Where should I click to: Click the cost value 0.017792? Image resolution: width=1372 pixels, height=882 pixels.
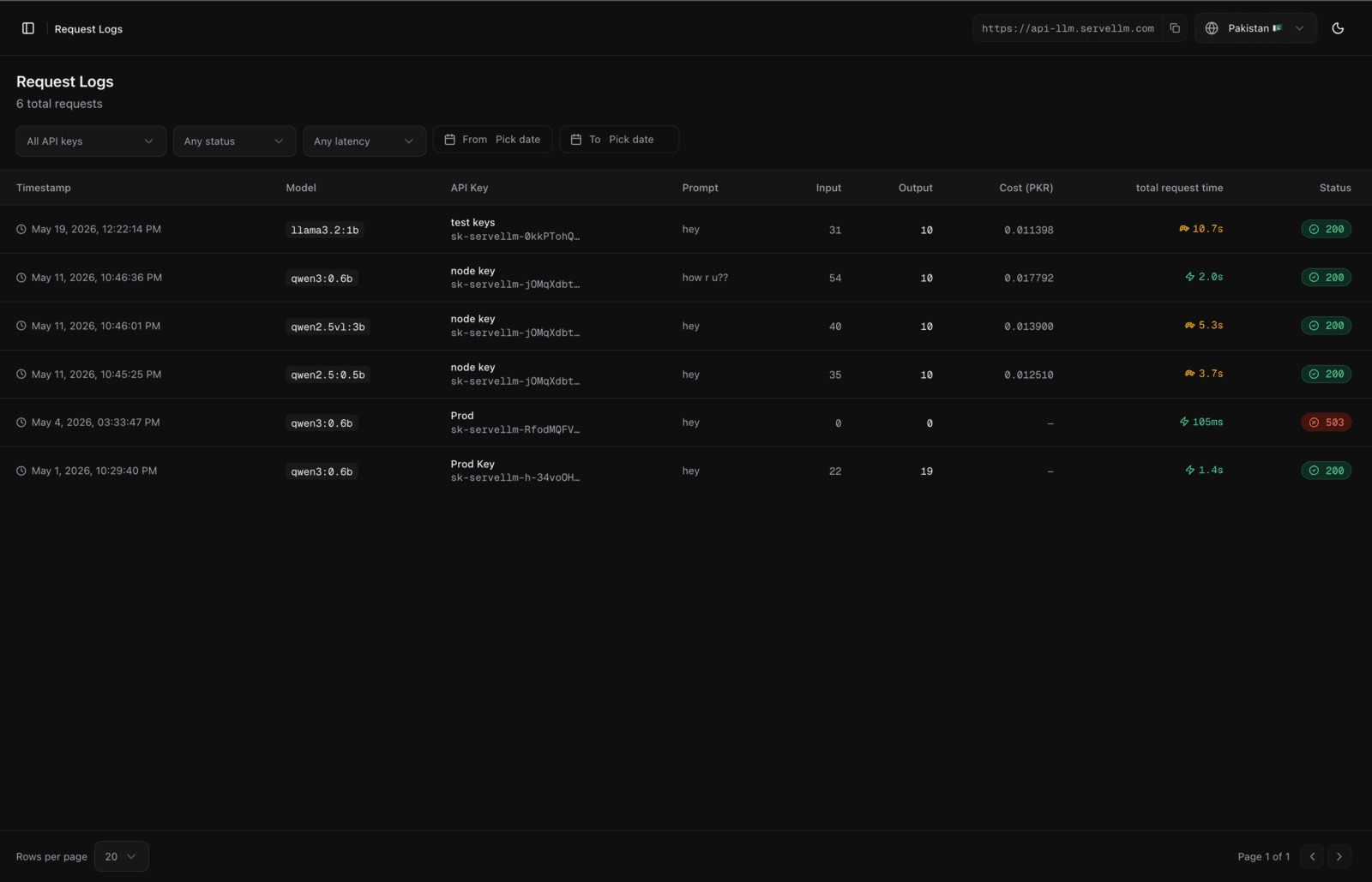(1029, 278)
